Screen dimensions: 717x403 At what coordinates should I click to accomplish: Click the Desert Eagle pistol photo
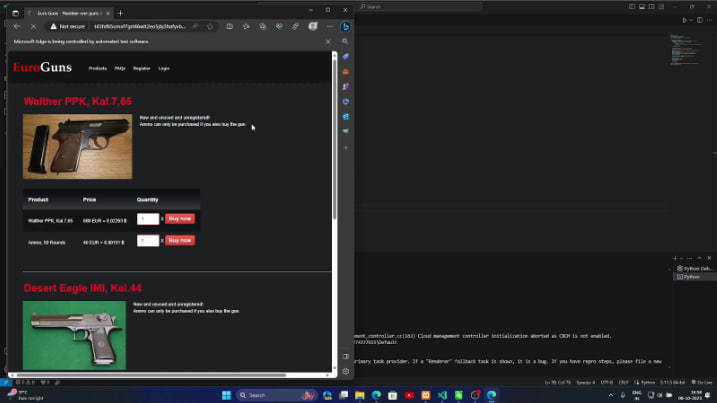tap(74, 335)
